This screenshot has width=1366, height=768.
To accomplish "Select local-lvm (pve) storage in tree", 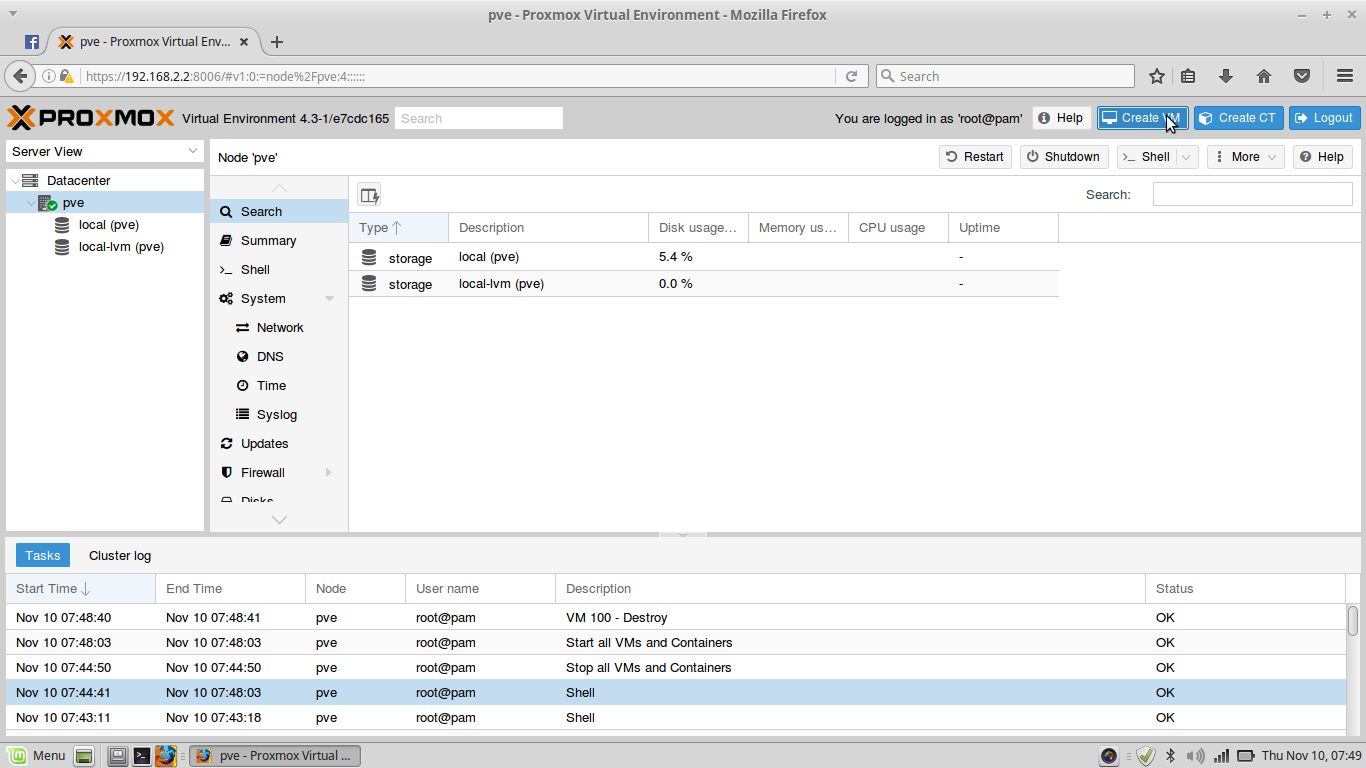I will 121,247.
